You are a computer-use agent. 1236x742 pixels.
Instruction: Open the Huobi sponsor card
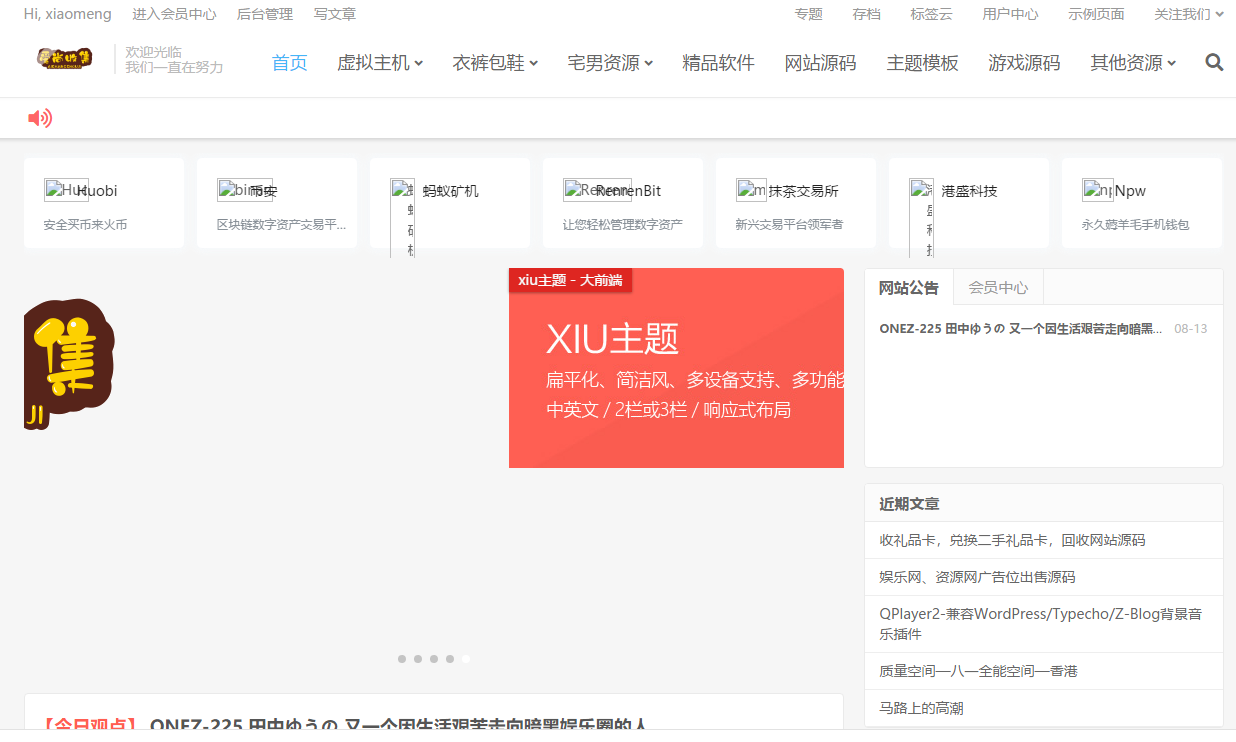coord(104,203)
